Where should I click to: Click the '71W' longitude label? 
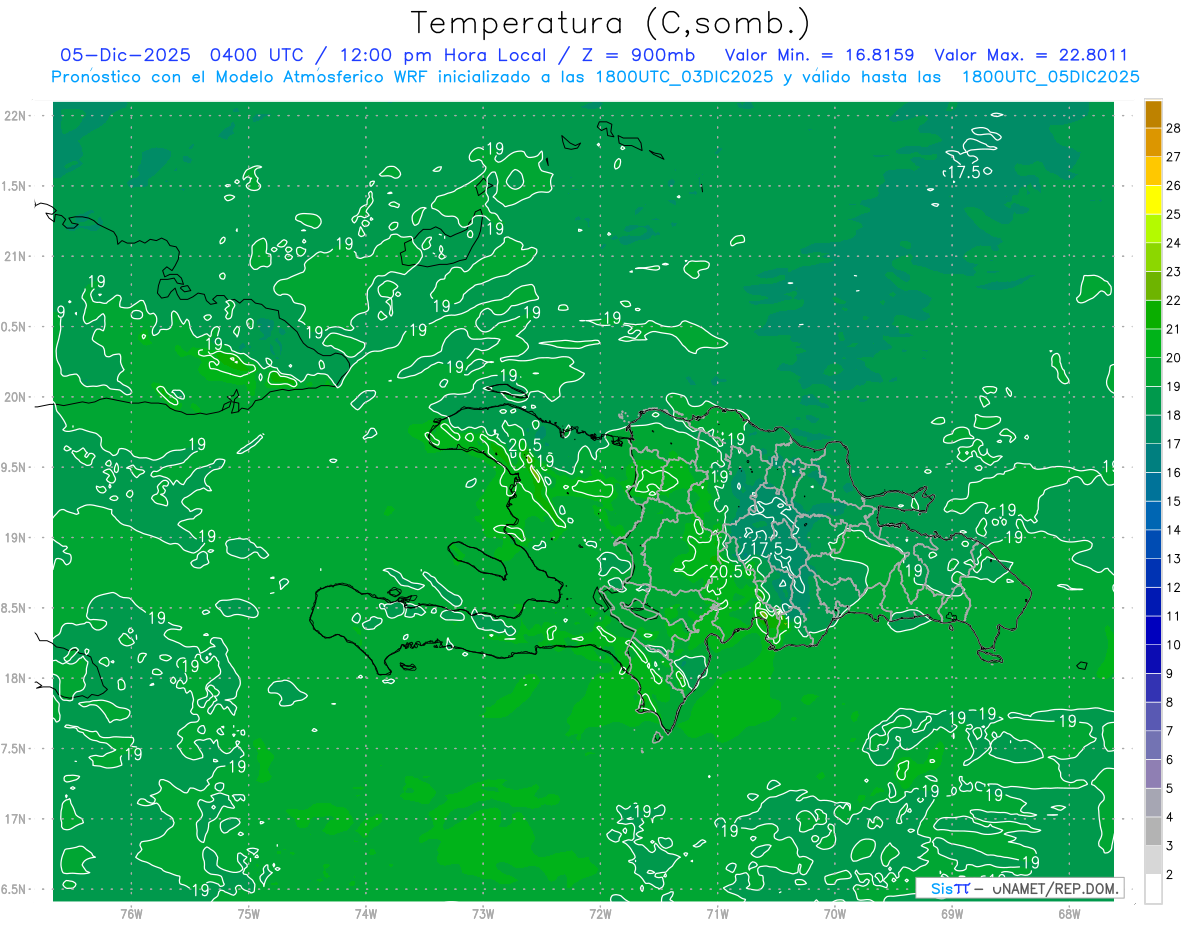[x=717, y=913]
